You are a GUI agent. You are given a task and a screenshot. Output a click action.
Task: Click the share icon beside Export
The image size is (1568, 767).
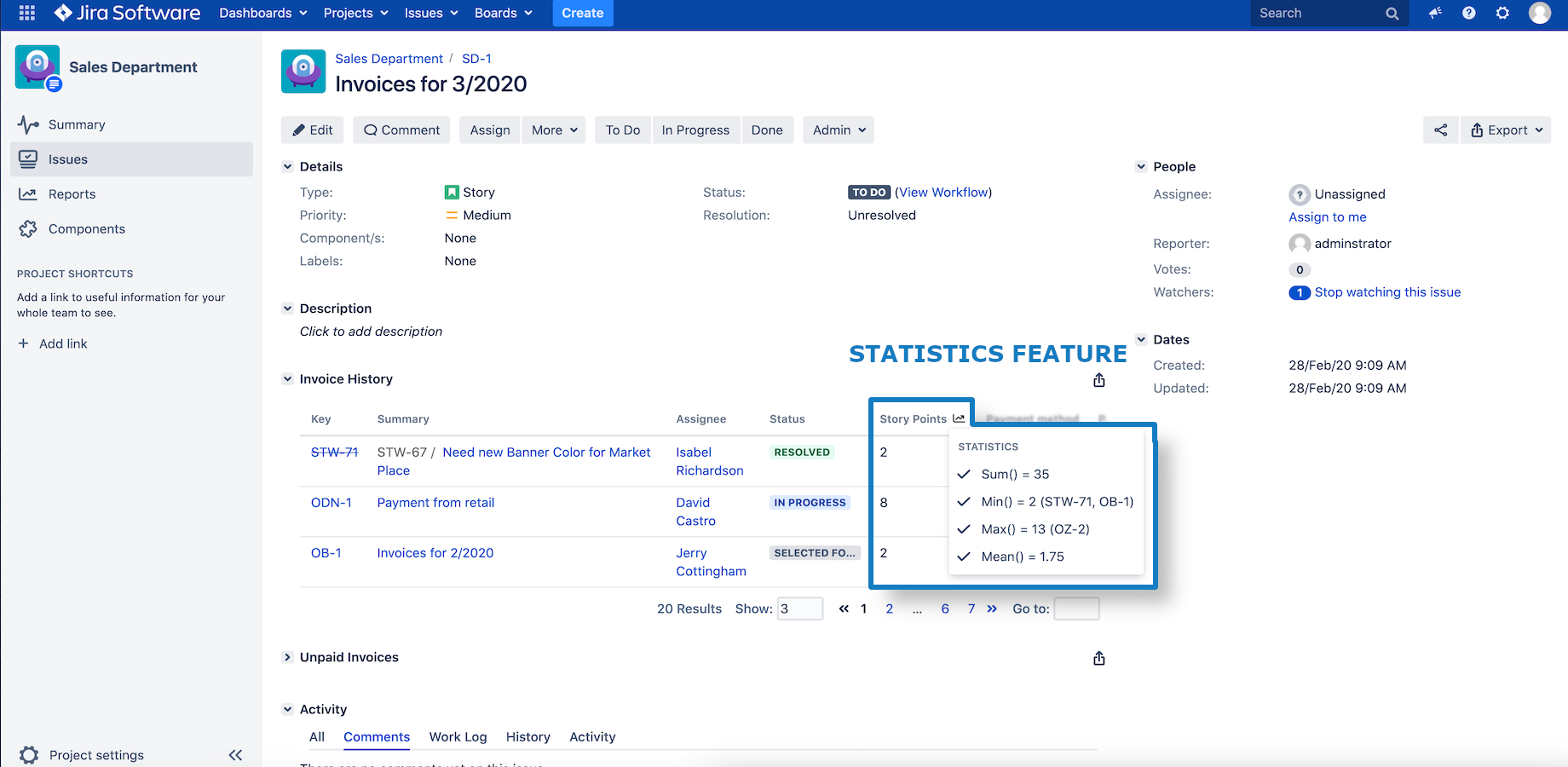coord(1440,130)
